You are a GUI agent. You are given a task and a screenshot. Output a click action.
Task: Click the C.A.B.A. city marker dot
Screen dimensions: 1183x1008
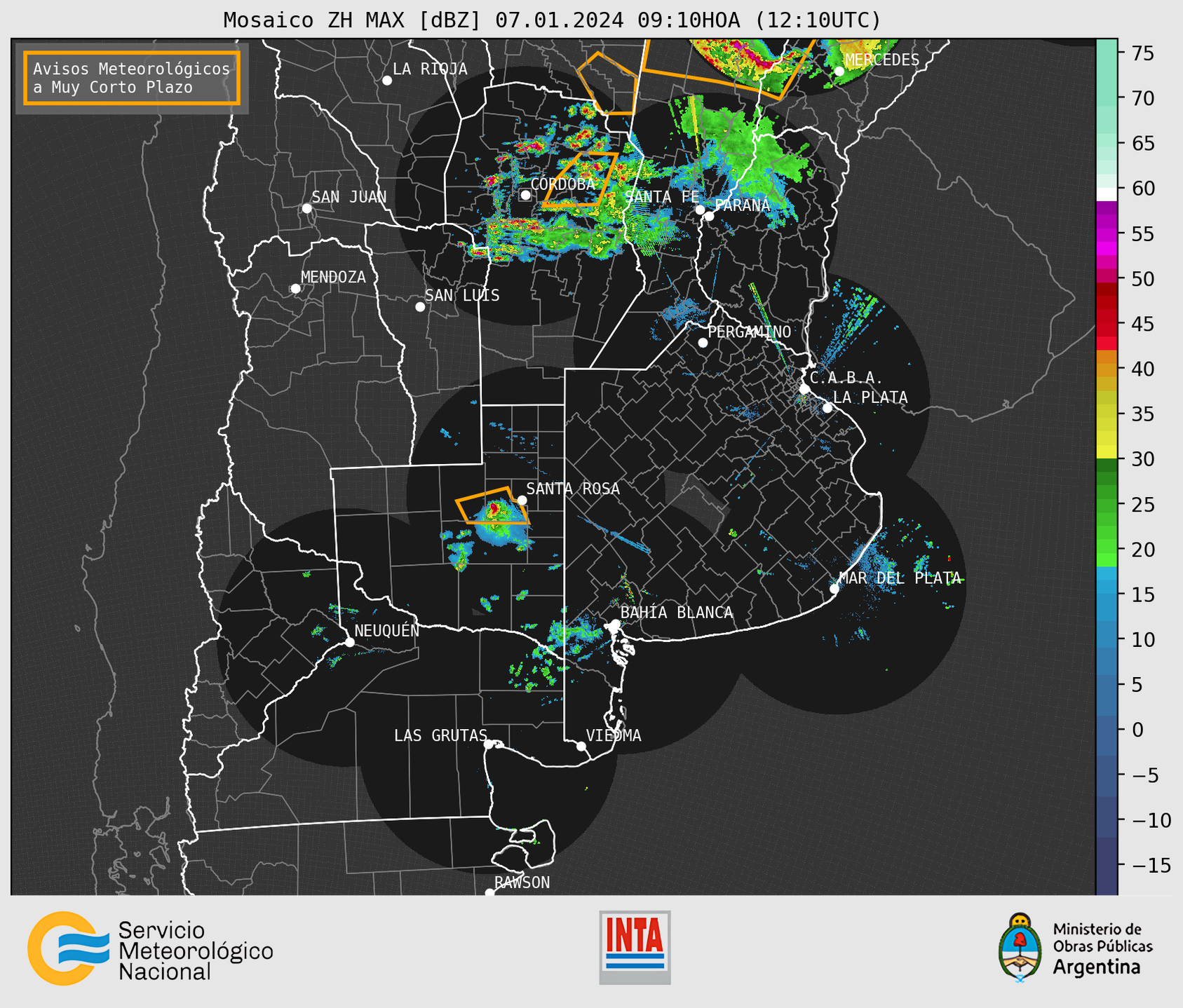(x=804, y=389)
